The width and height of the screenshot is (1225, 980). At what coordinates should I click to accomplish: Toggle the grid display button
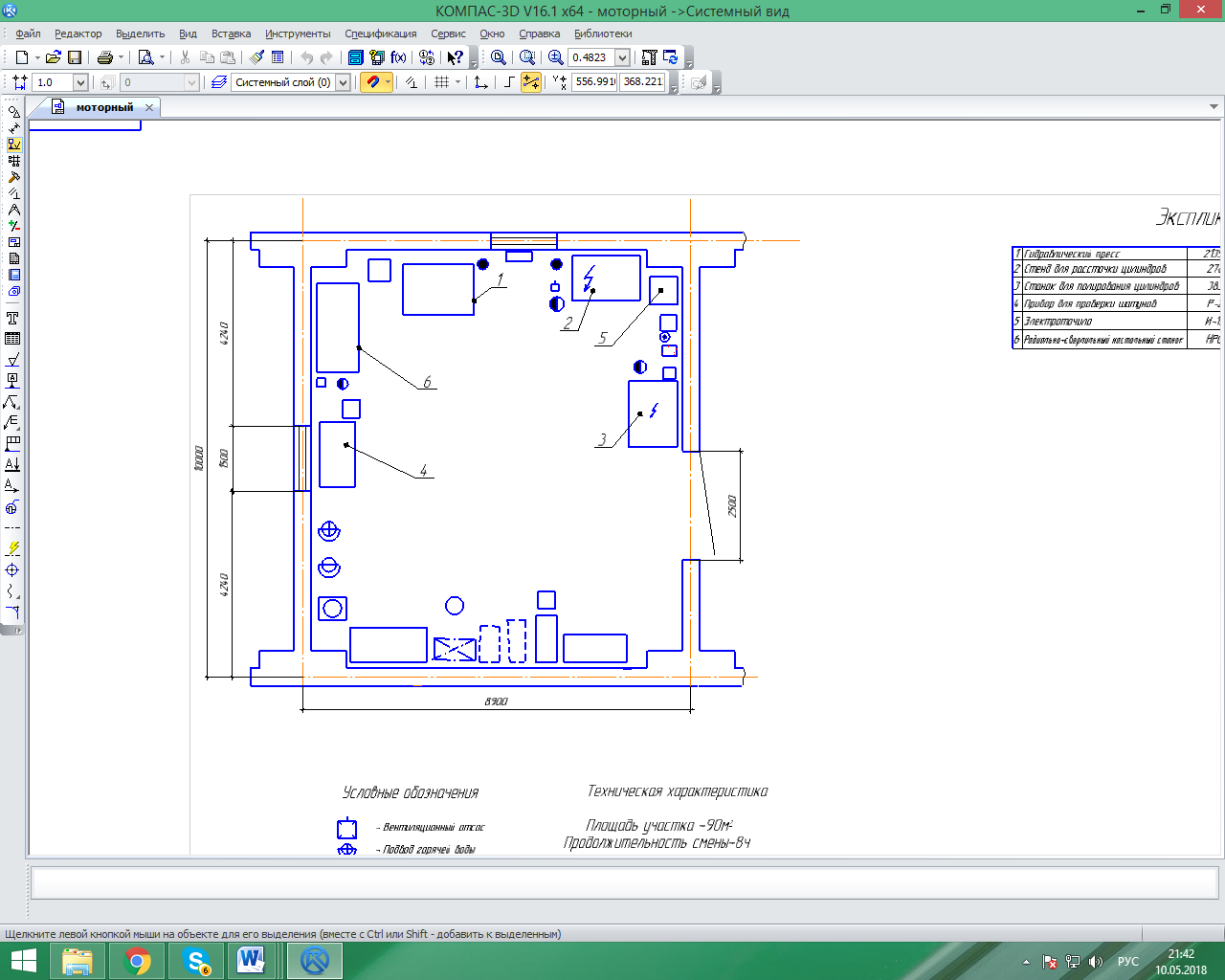441,82
